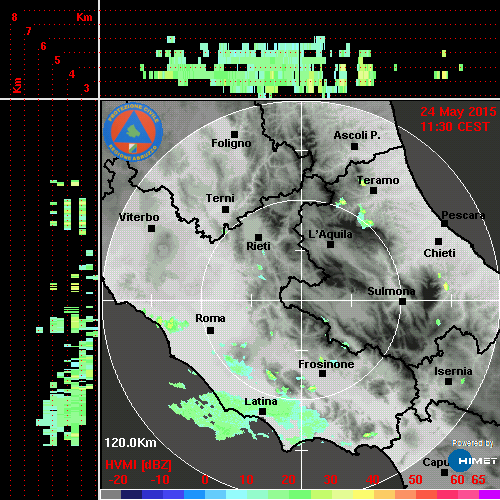This screenshot has height=500, width=500.
Task: Click the '11:30 CEST' time text
Action: point(455,127)
